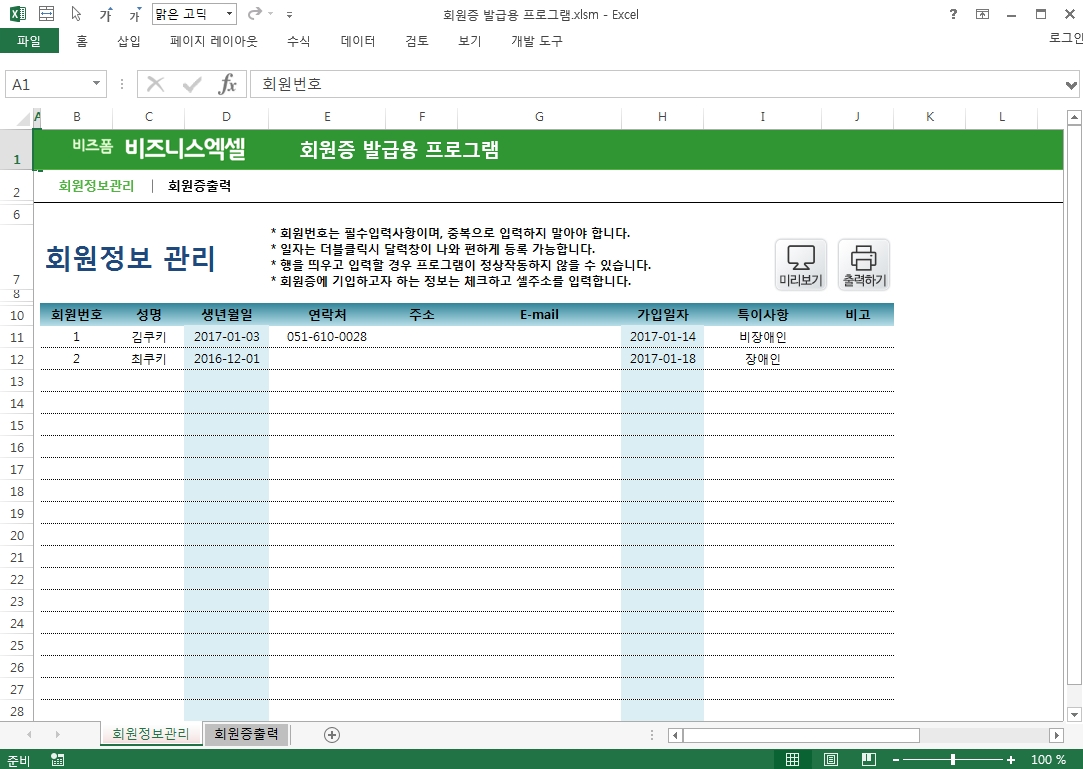Select column H header
The width and height of the screenshot is (1083, 769).
tap(662, 117)
